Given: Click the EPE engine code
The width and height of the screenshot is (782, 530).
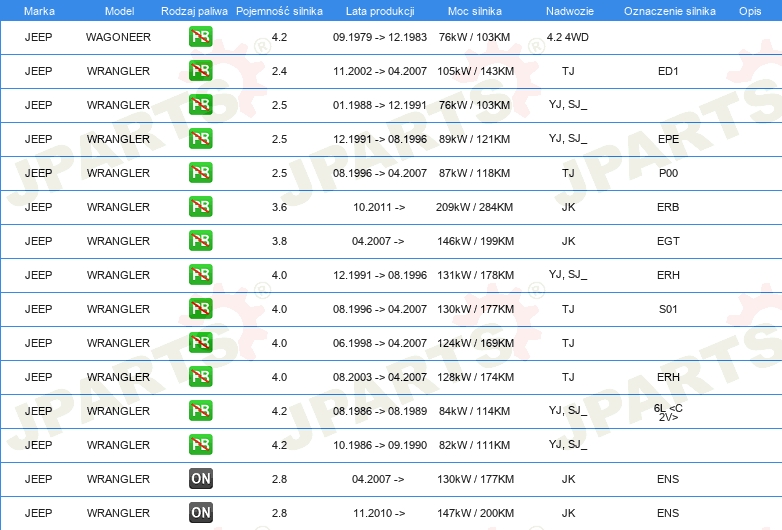Looking at the screenshot, I should click(x=668, y=139).
